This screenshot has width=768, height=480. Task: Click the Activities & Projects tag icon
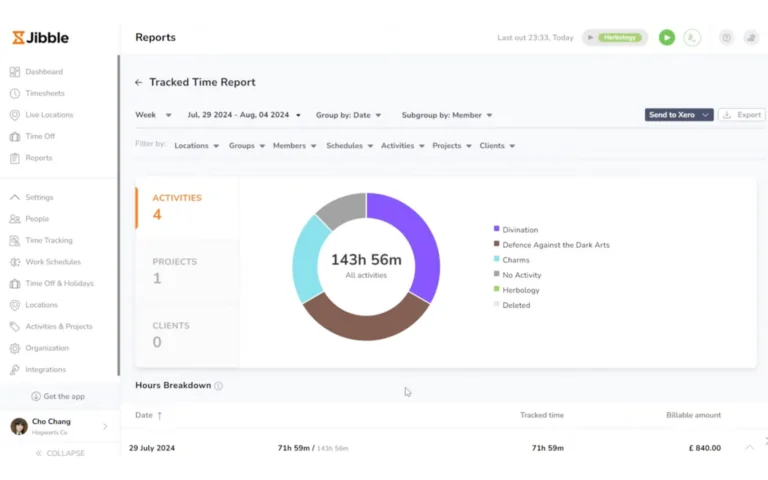[15, 326]
